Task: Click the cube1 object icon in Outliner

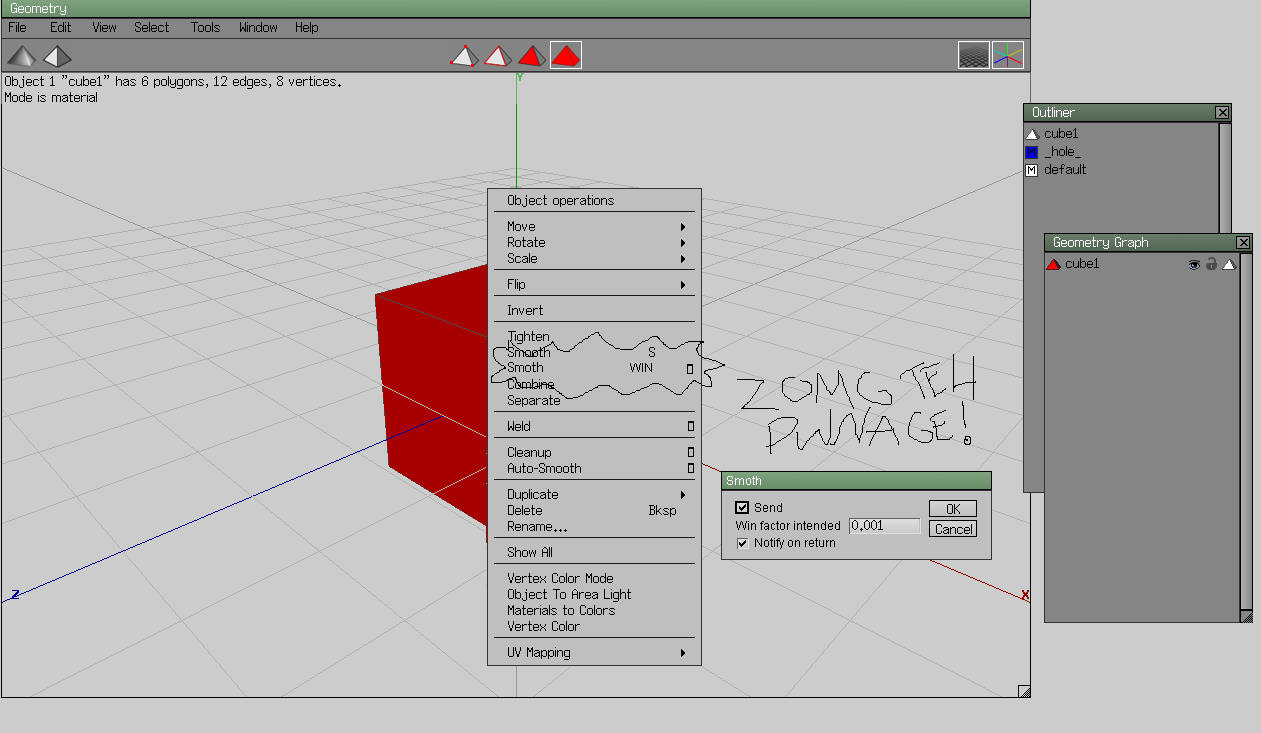Action: coord(1032,134)
